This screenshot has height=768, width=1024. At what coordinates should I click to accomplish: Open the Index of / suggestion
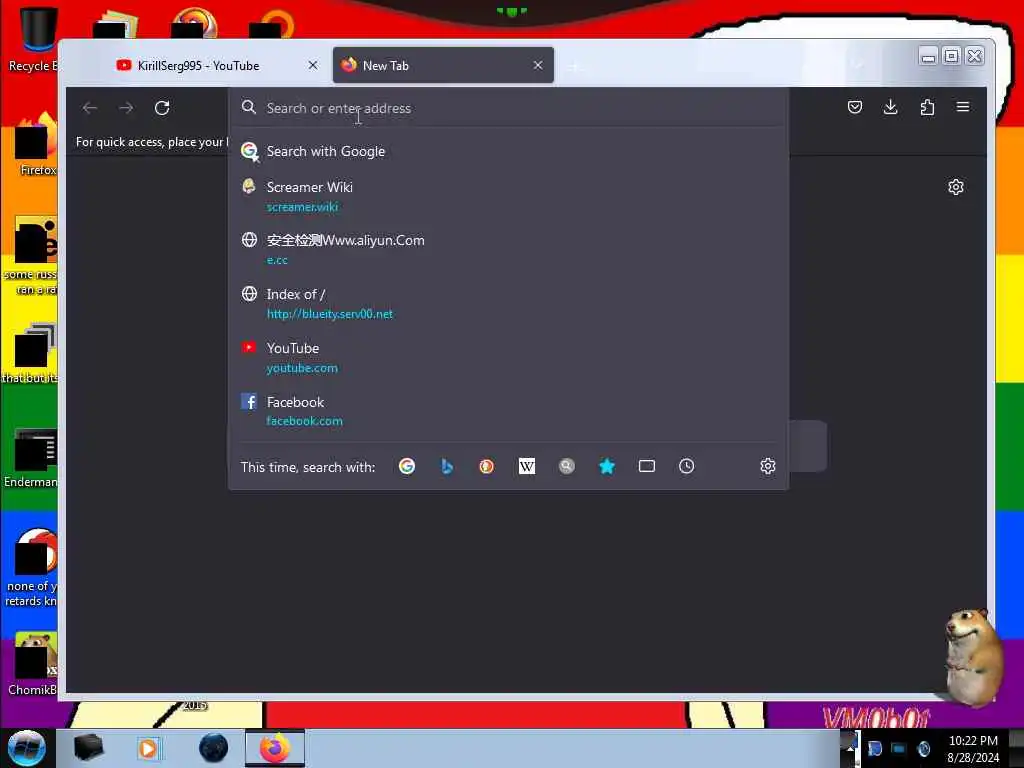pos(508,304)
